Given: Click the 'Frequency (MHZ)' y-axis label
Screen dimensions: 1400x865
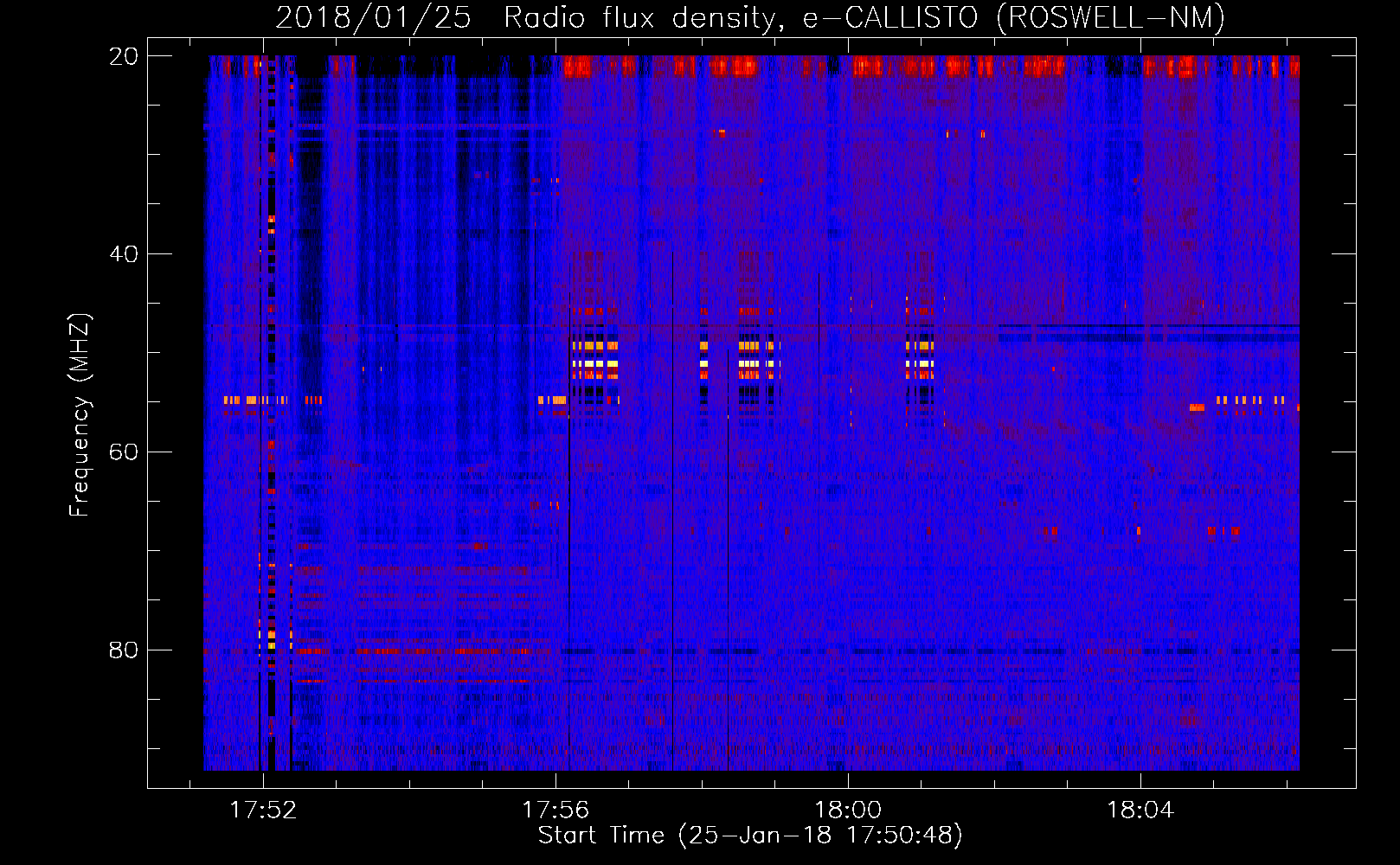Looking at the screenshot, I should [80, 415].
